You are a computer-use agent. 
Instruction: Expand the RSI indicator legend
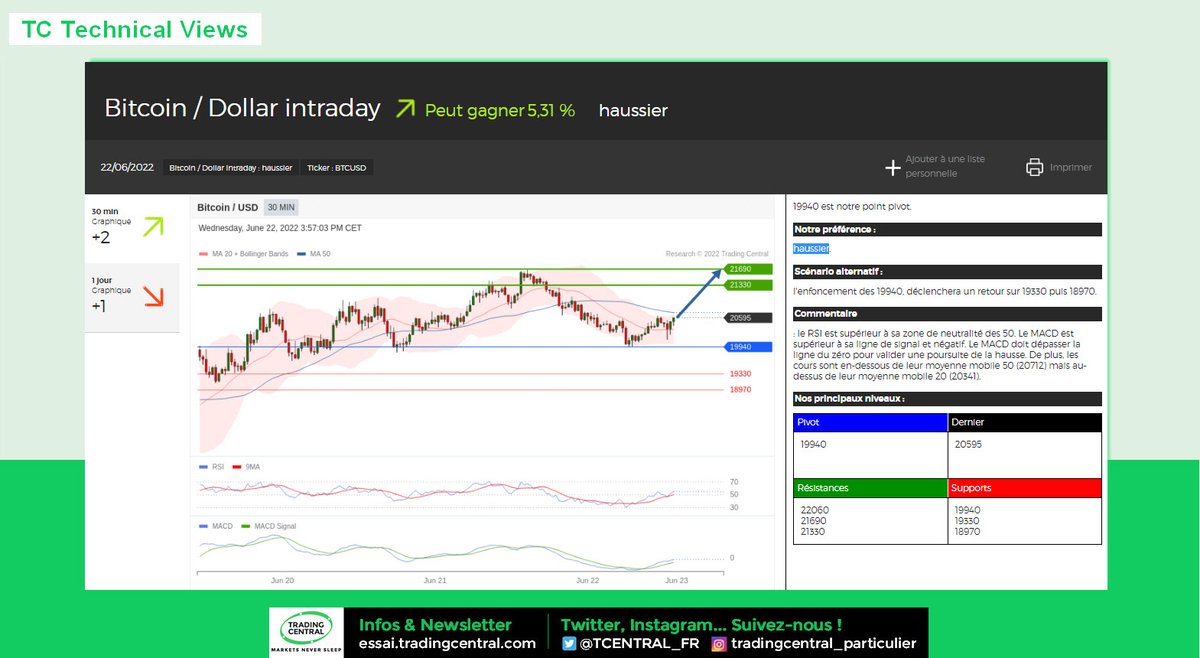coord(212,466)
